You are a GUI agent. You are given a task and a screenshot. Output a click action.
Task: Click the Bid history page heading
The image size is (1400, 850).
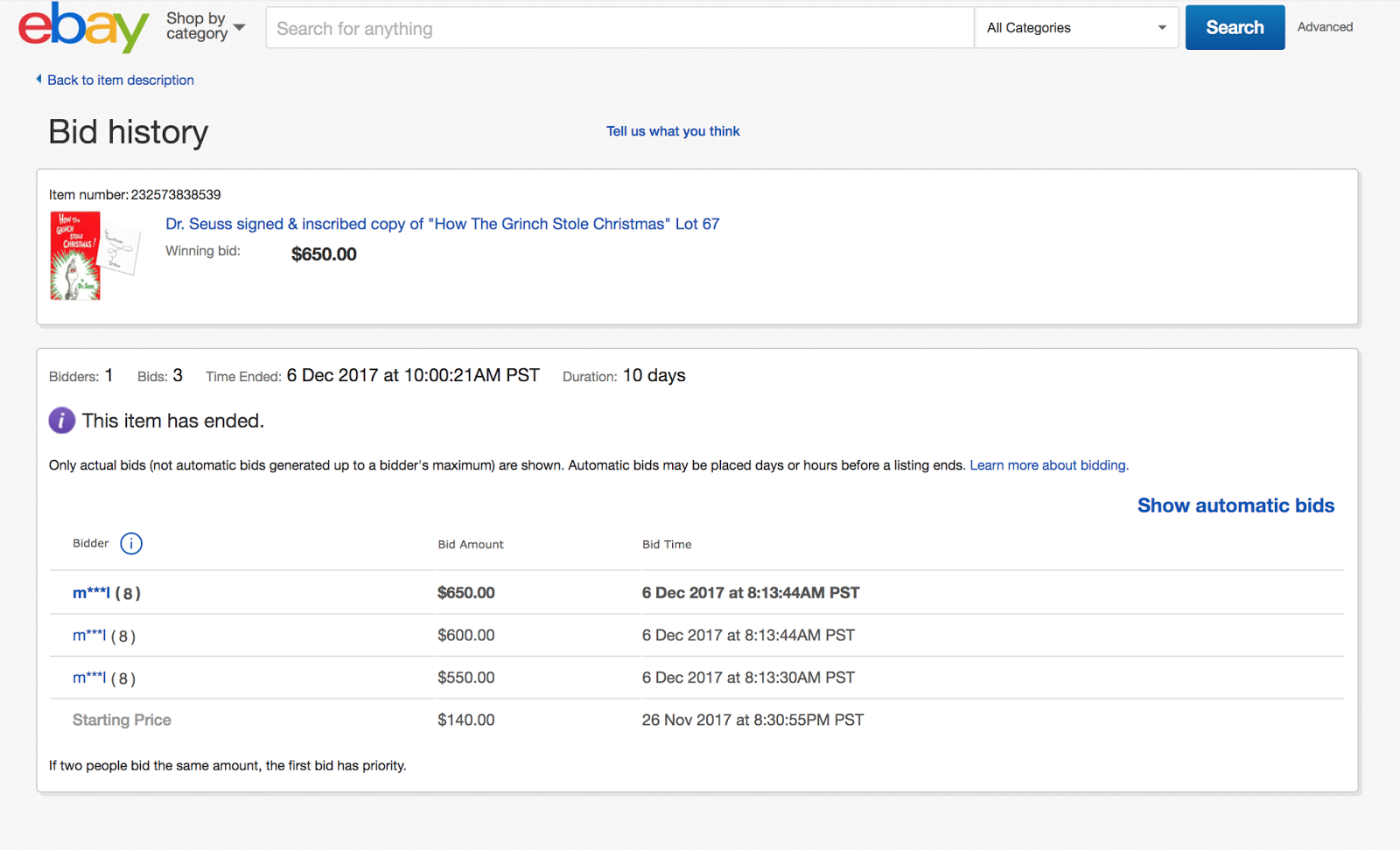tap(129, 132)
